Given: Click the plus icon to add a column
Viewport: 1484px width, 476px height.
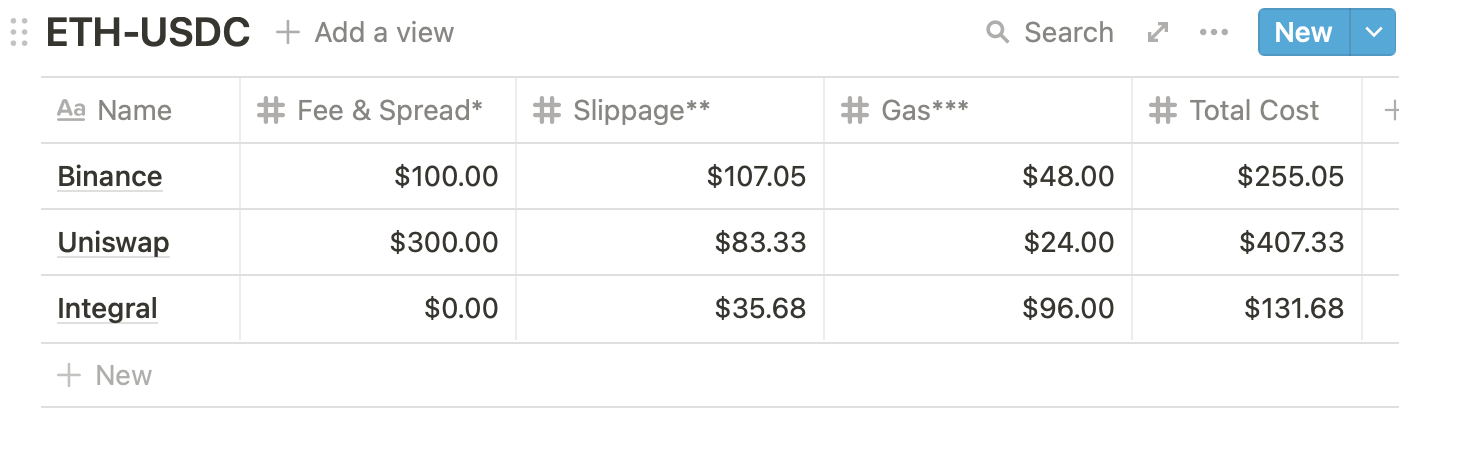Looking at the screenshot, I should click(1389, 111).
